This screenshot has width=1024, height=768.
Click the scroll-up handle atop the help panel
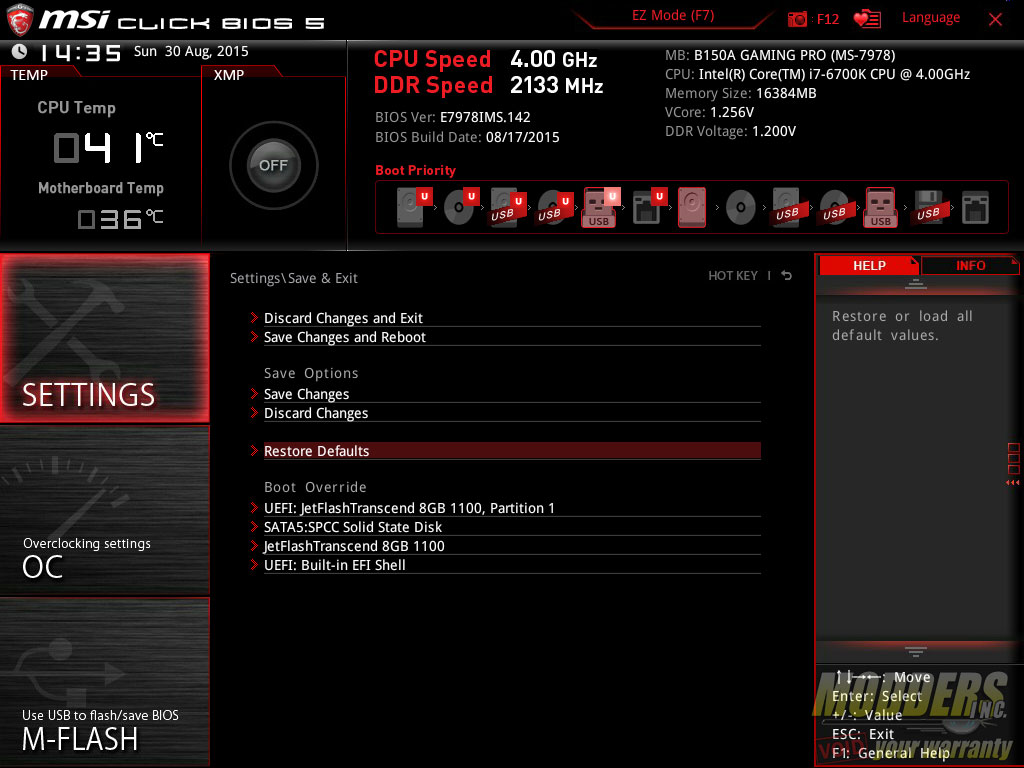click(x=916, y=283)
